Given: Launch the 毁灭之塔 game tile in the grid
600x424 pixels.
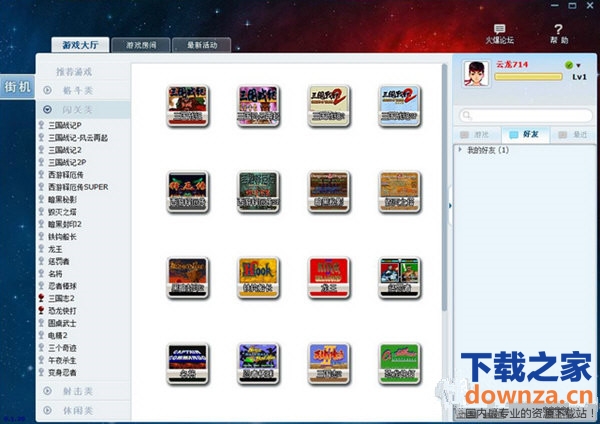Looking at the screenshot, I should [399, 192].
